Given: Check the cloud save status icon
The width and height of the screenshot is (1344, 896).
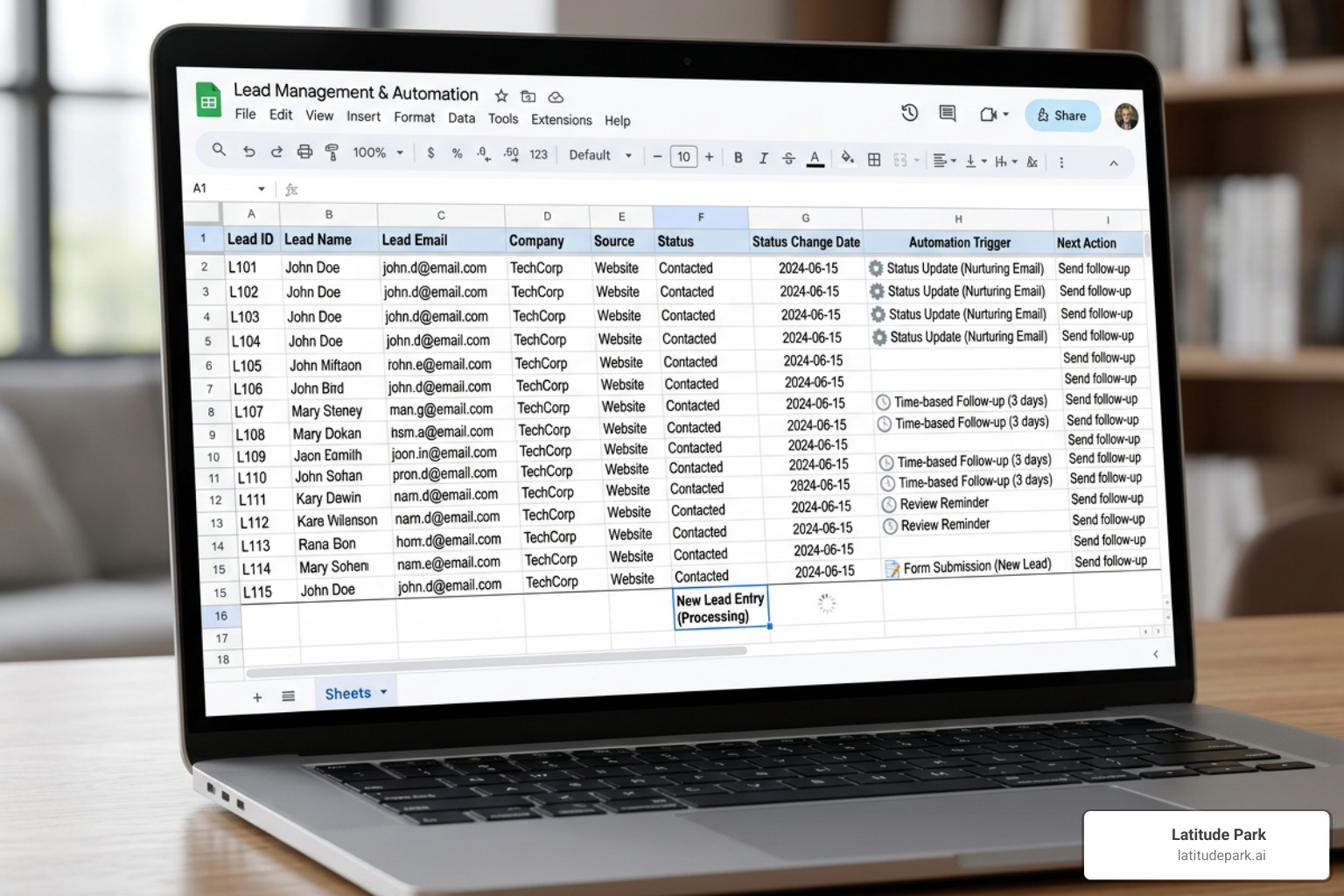Looking at the screenshot, I should pyautogui.click(x=556, y=97).
